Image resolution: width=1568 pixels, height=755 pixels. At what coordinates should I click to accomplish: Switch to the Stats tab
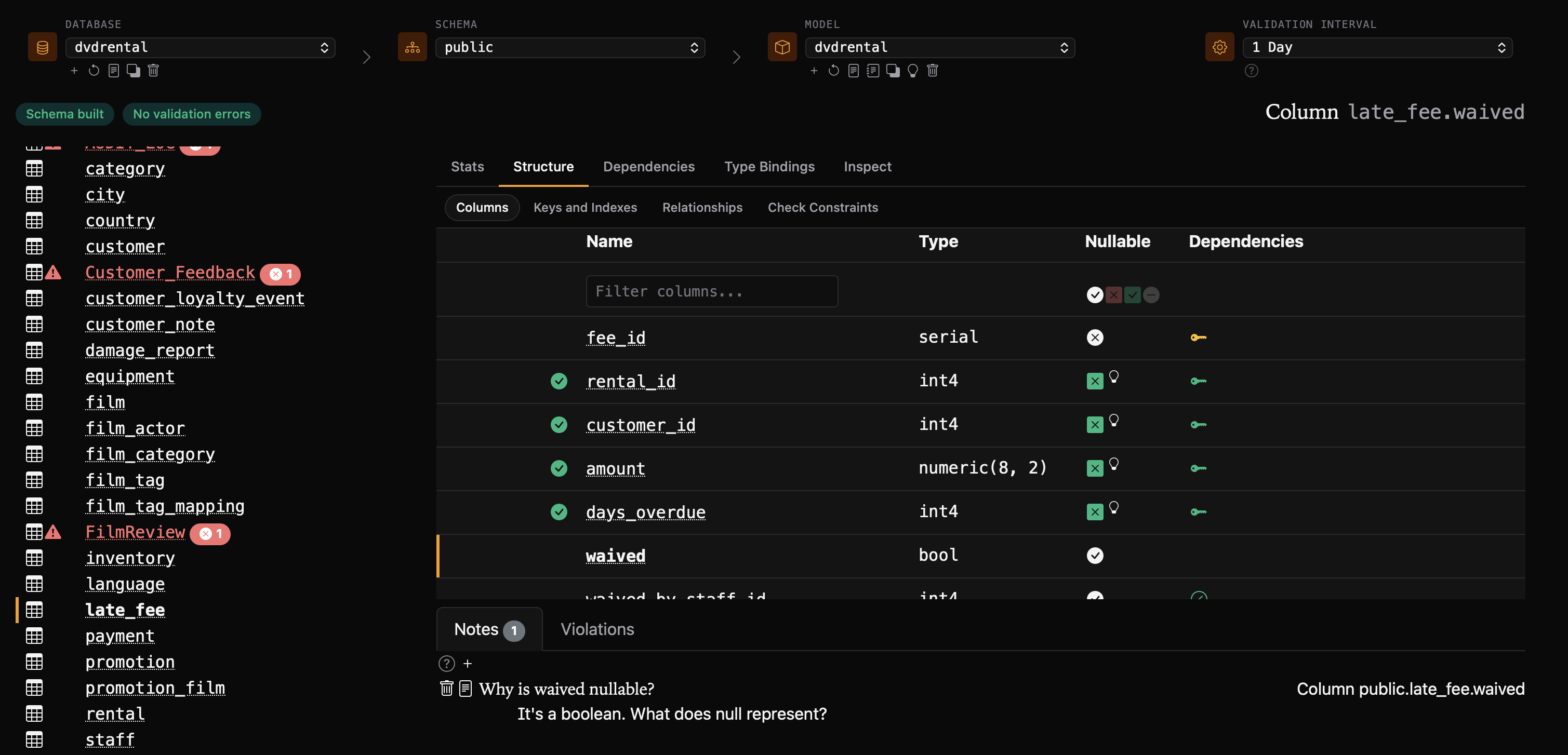468,167
